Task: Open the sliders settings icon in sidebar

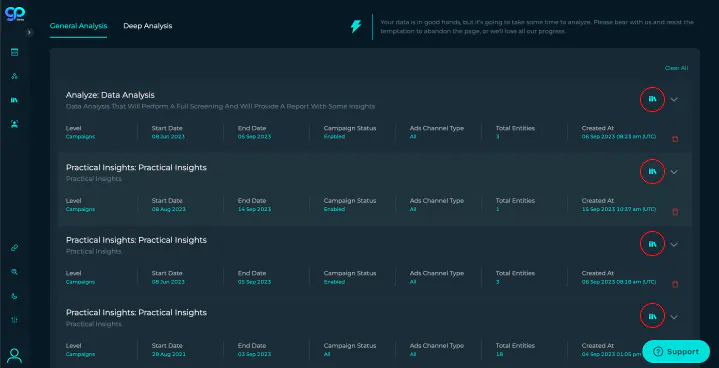Action: pos(15,320)
